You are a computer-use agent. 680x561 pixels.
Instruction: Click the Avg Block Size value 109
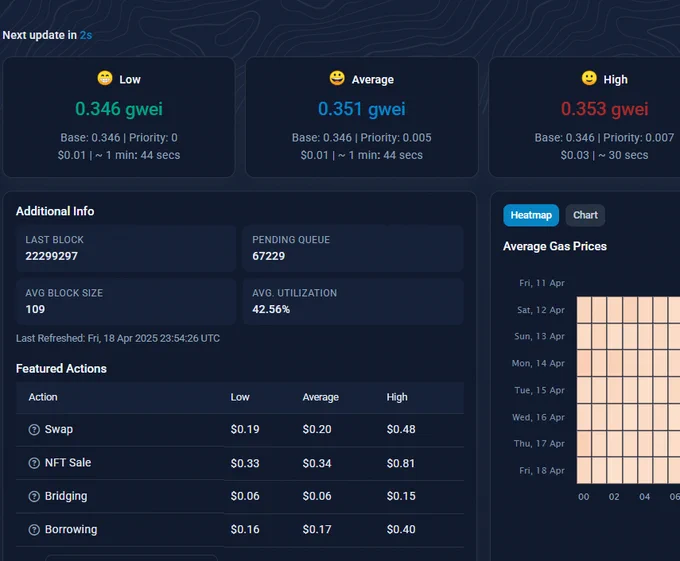pyautogui.click(x=35, y=310)
